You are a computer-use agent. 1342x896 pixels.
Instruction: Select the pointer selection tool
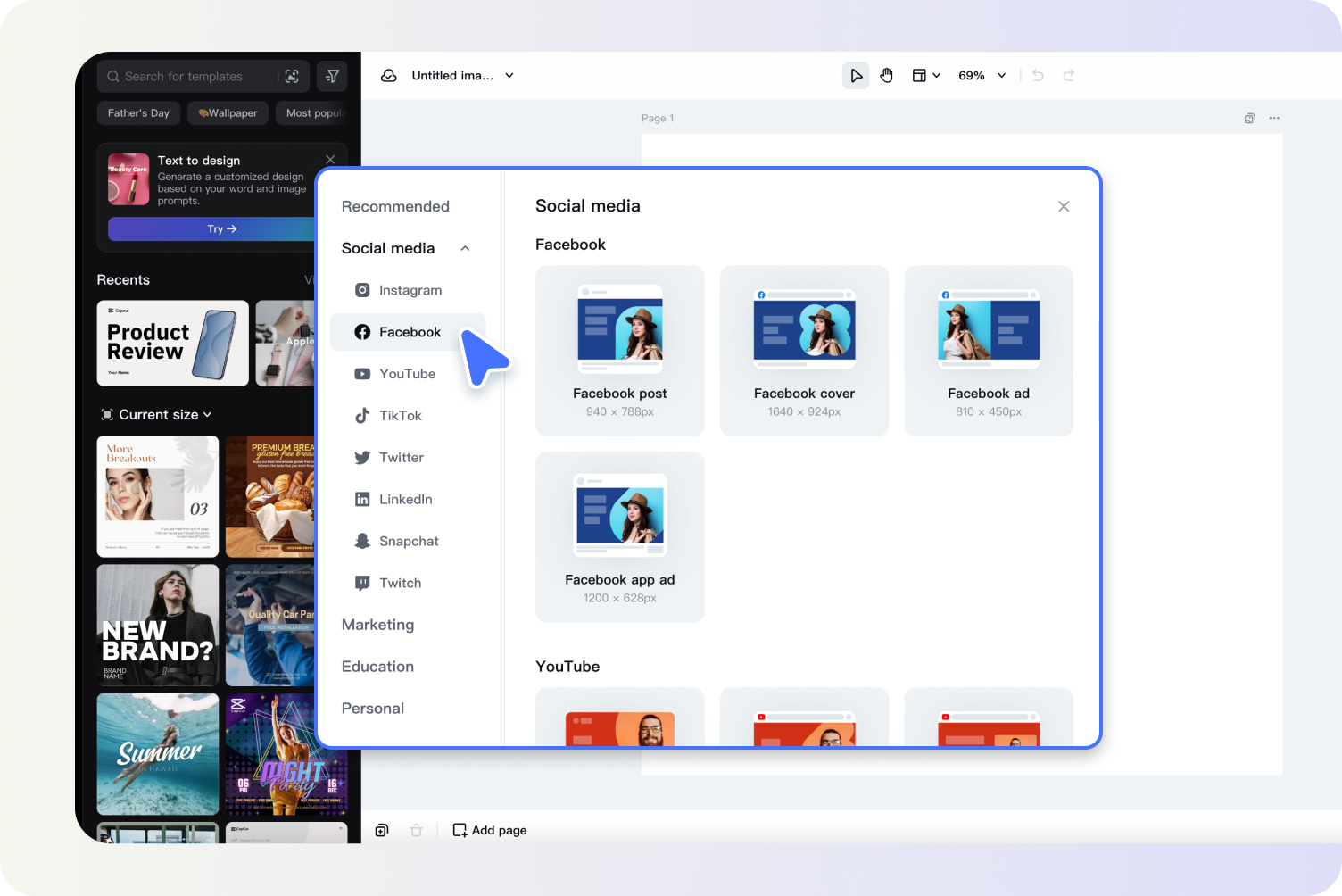[856, 76]
